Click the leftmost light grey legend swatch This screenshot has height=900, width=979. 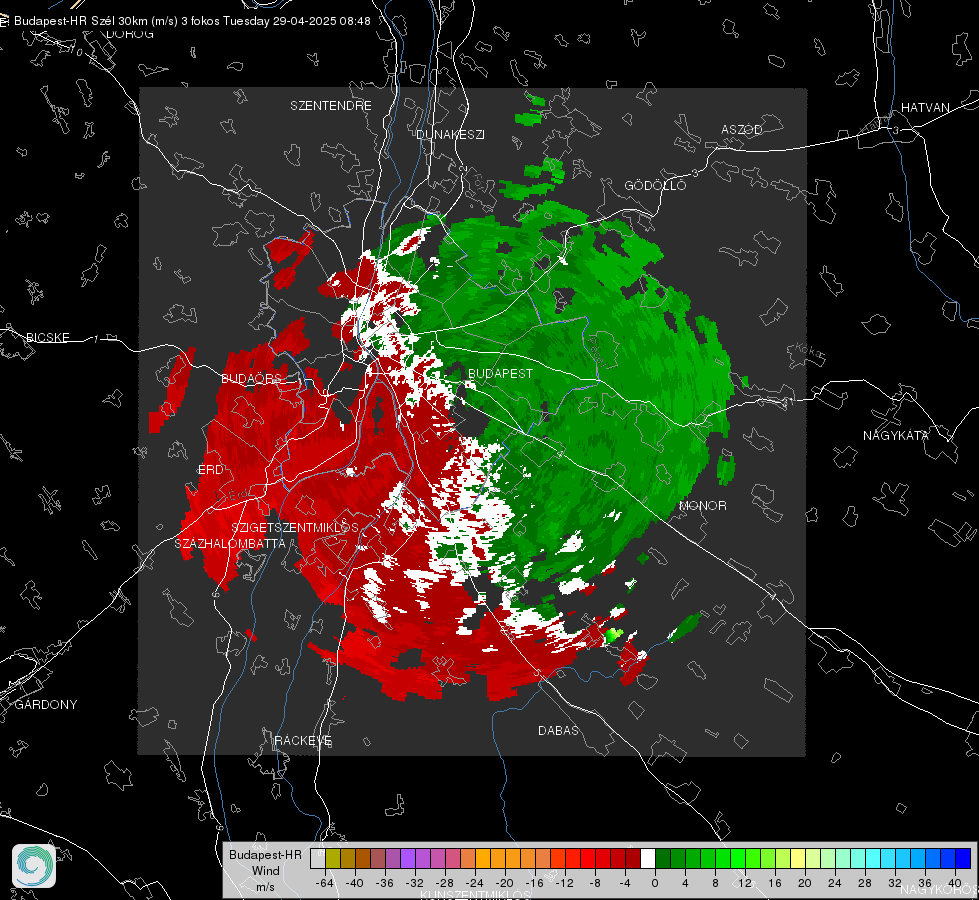318,859
